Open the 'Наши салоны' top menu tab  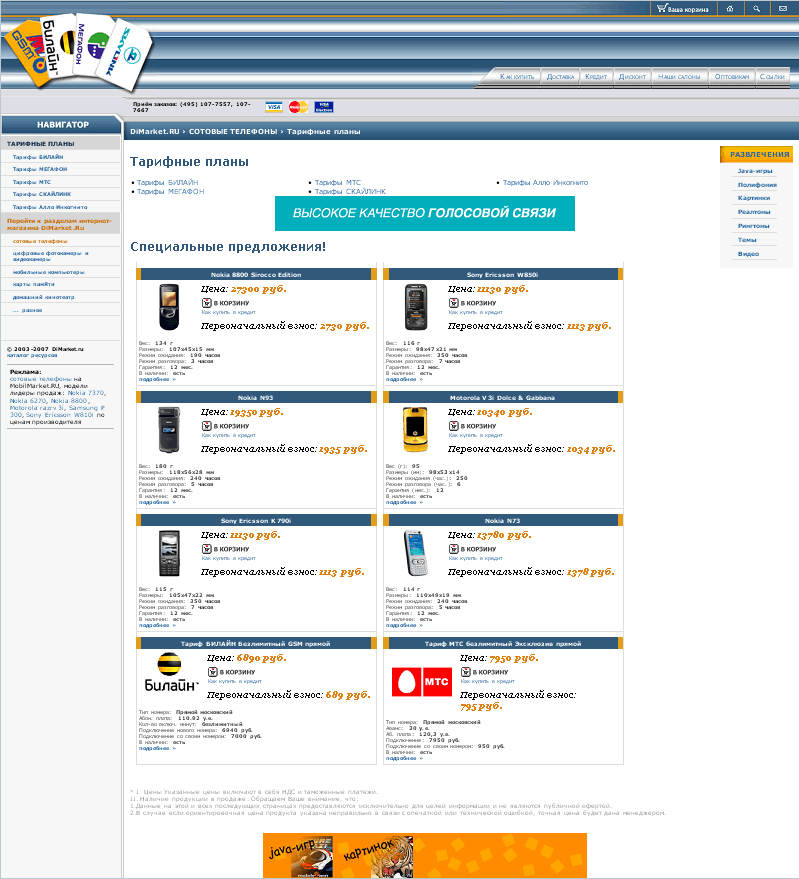tap(679, 77)
